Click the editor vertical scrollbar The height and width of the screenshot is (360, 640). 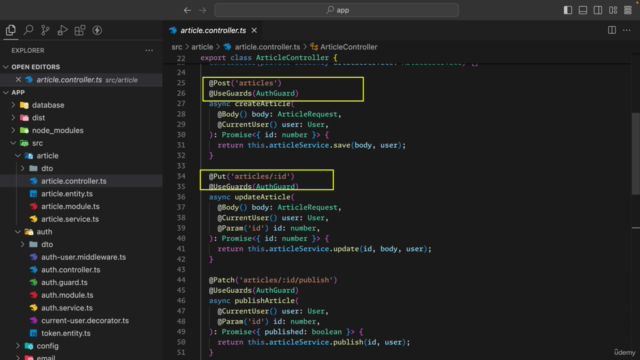click(x=636, y=153)
